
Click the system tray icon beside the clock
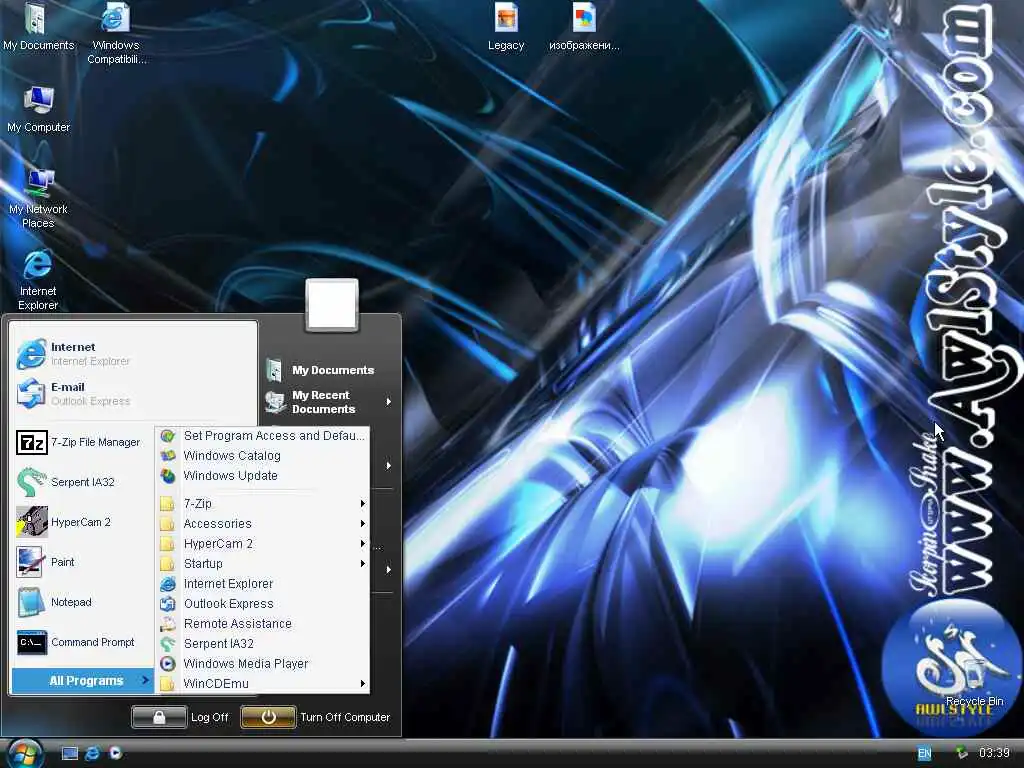[961, 753]
